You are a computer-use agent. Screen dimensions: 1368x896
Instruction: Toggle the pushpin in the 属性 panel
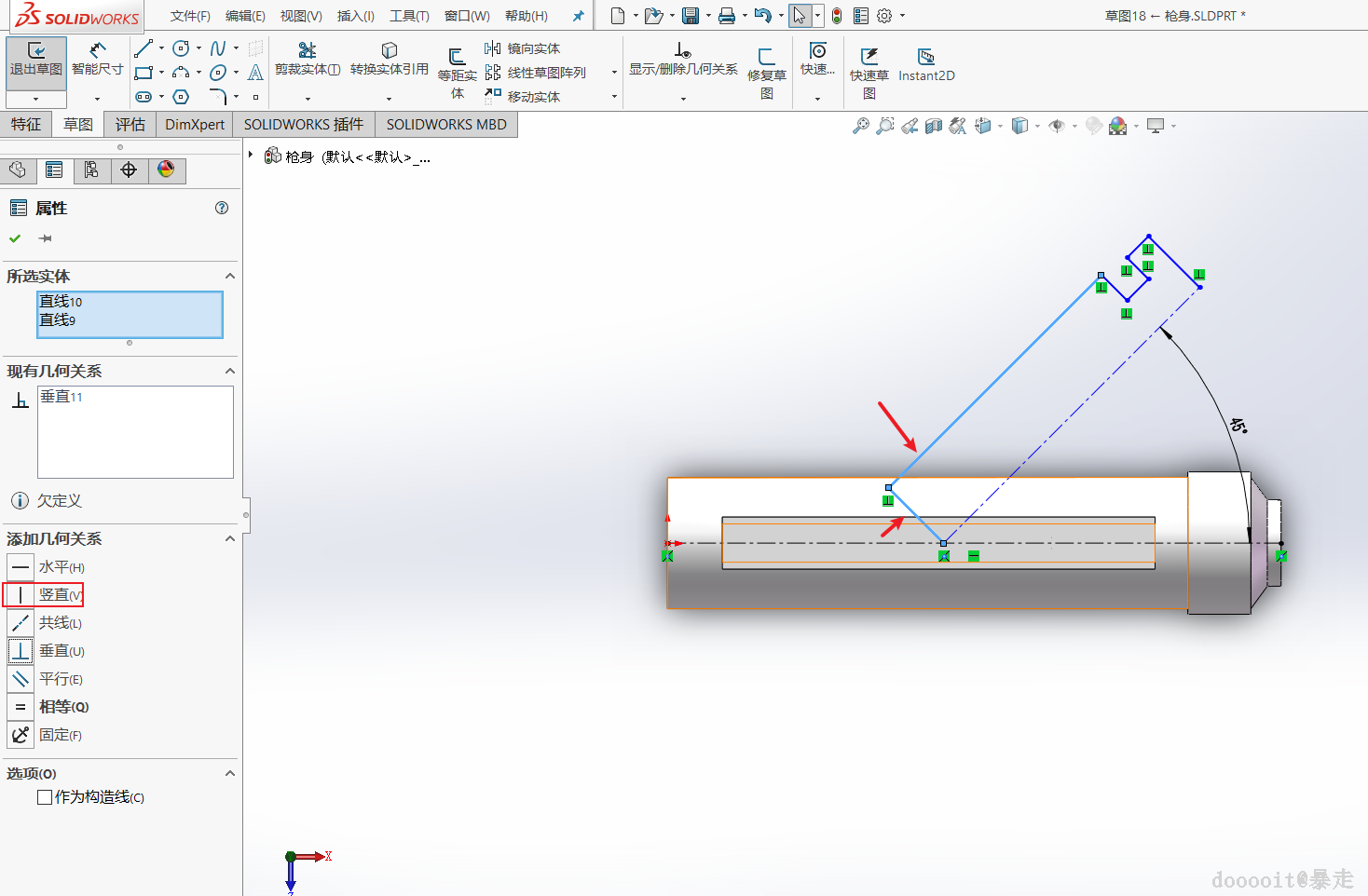pyautogui.click(x=45, y=238)
